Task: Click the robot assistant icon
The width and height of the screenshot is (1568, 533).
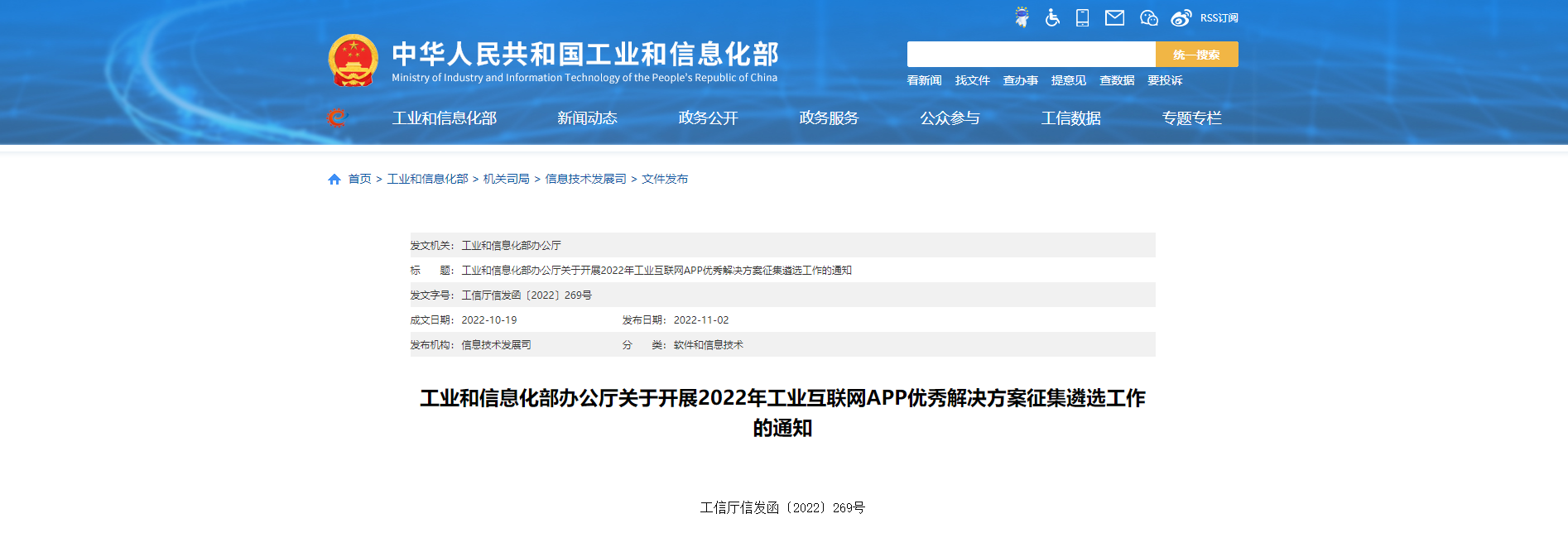Action: click(x=1022, y=17)
